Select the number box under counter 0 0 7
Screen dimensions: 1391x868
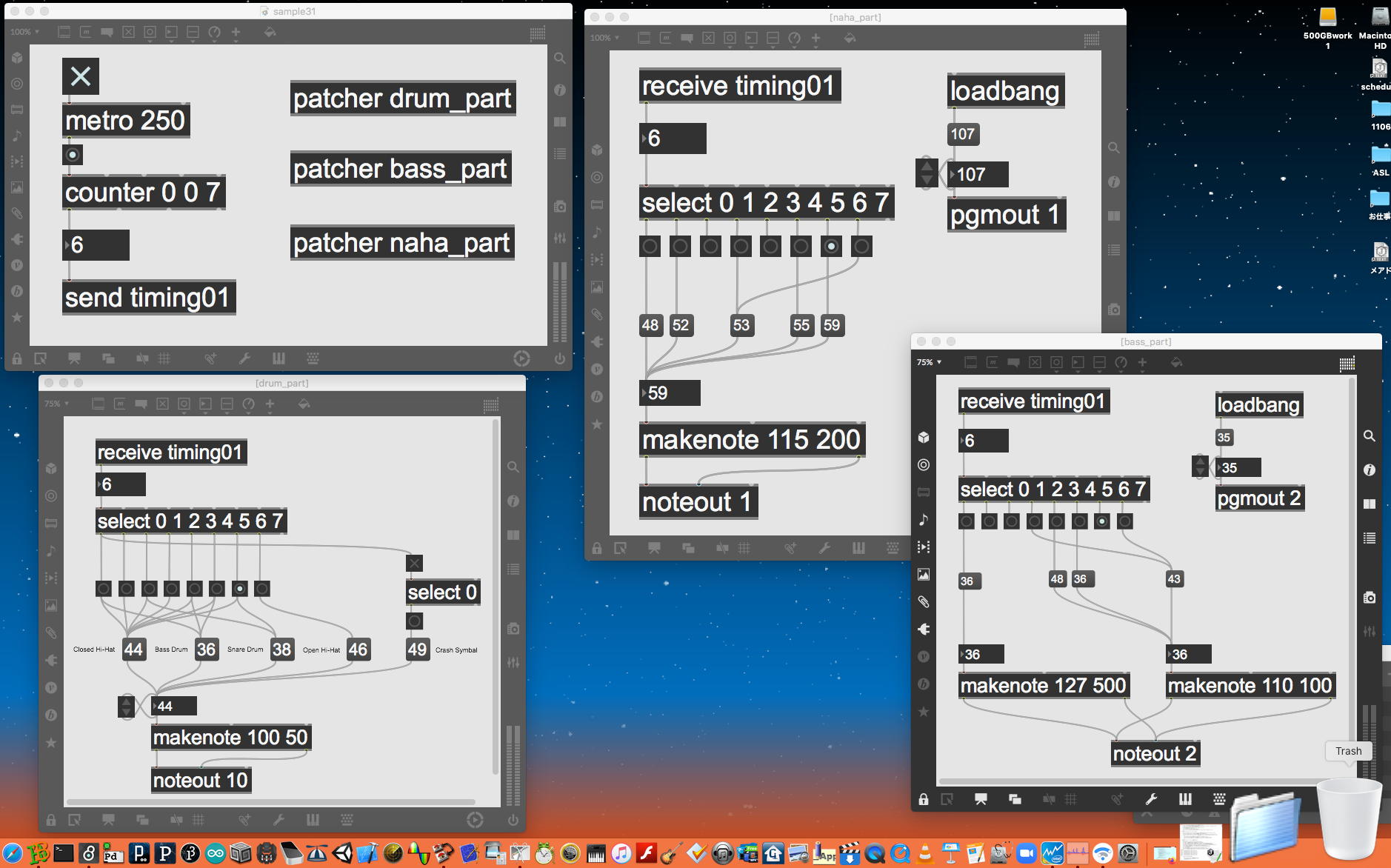pos(96,245)
